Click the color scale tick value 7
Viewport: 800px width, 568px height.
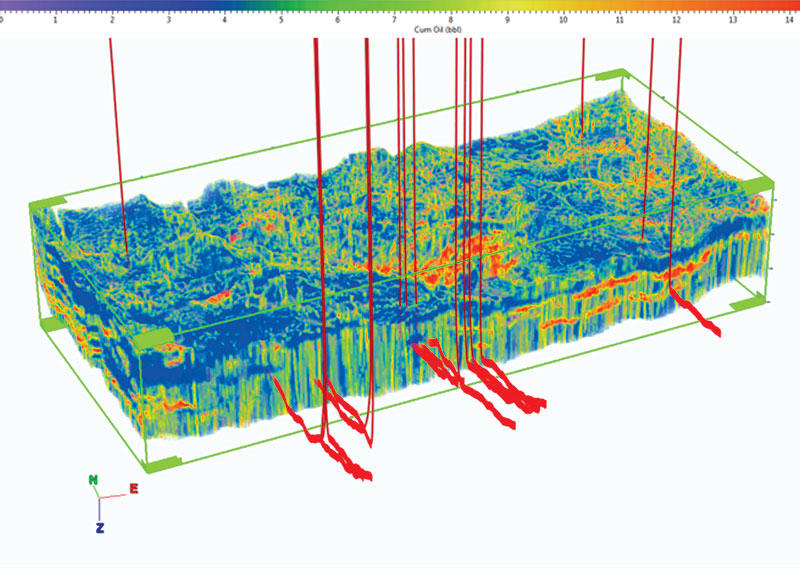[394, 20]
